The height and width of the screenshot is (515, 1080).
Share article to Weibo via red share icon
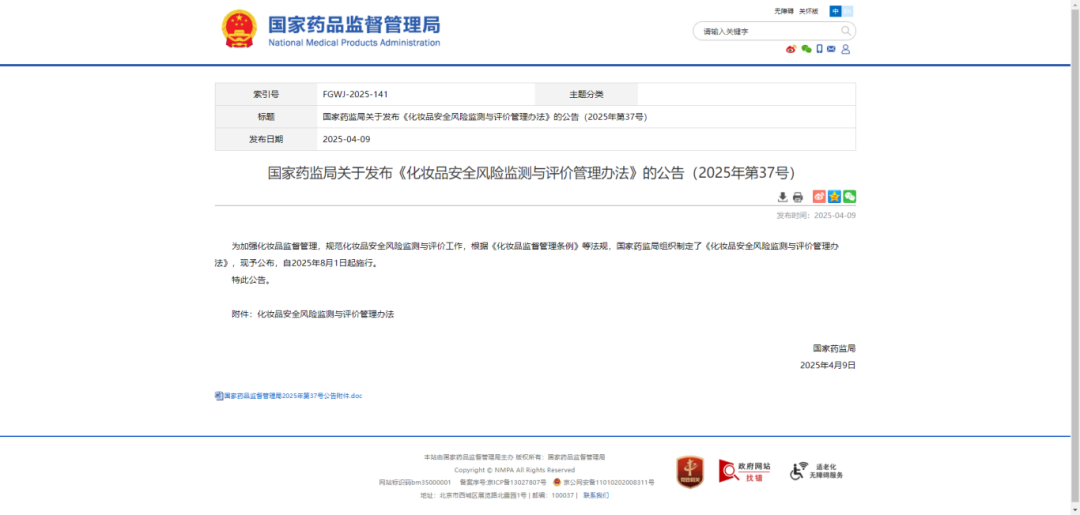click(819, 197)
